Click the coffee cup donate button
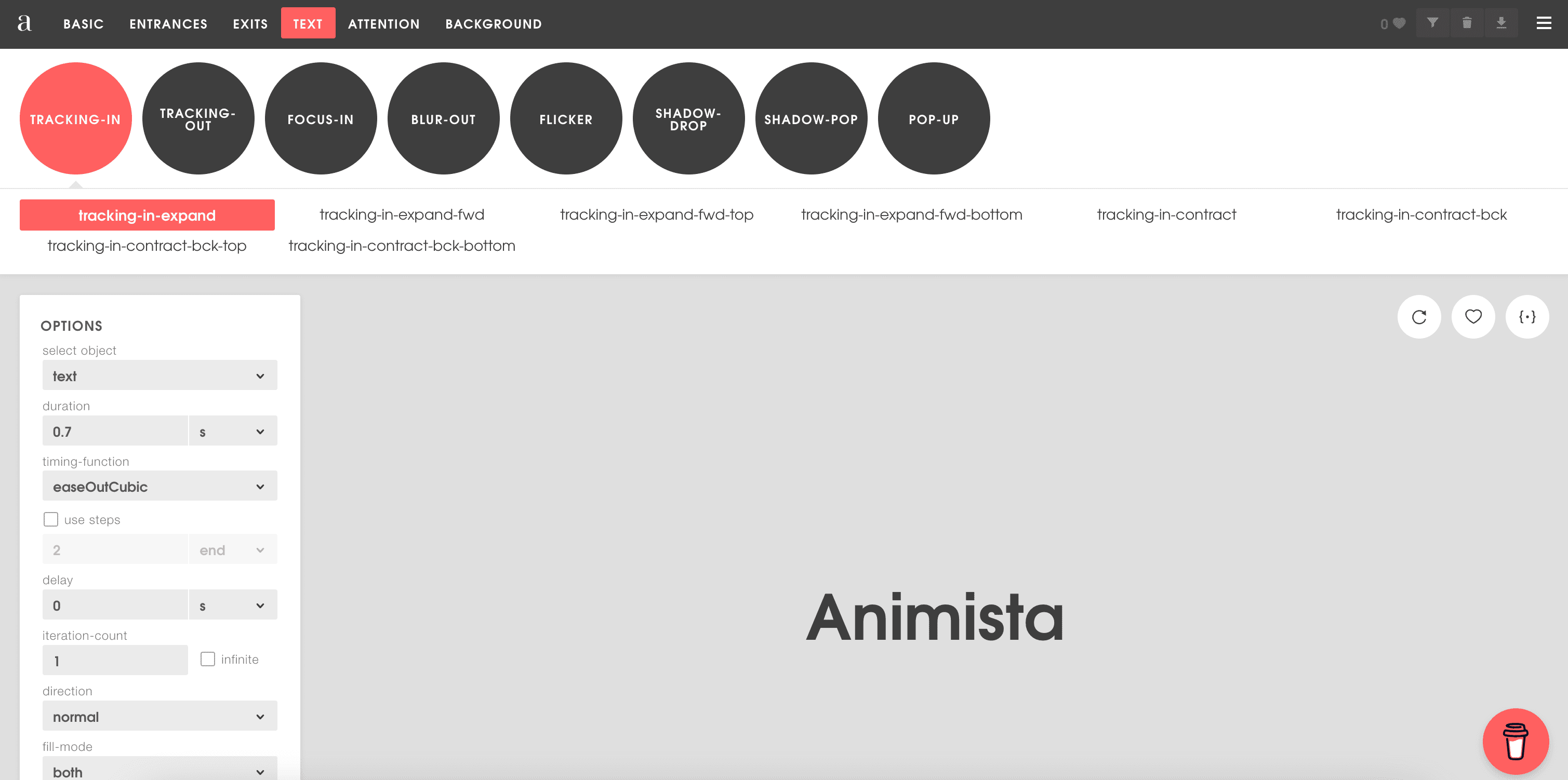The image size is (1568, 780). [1515, 741]
